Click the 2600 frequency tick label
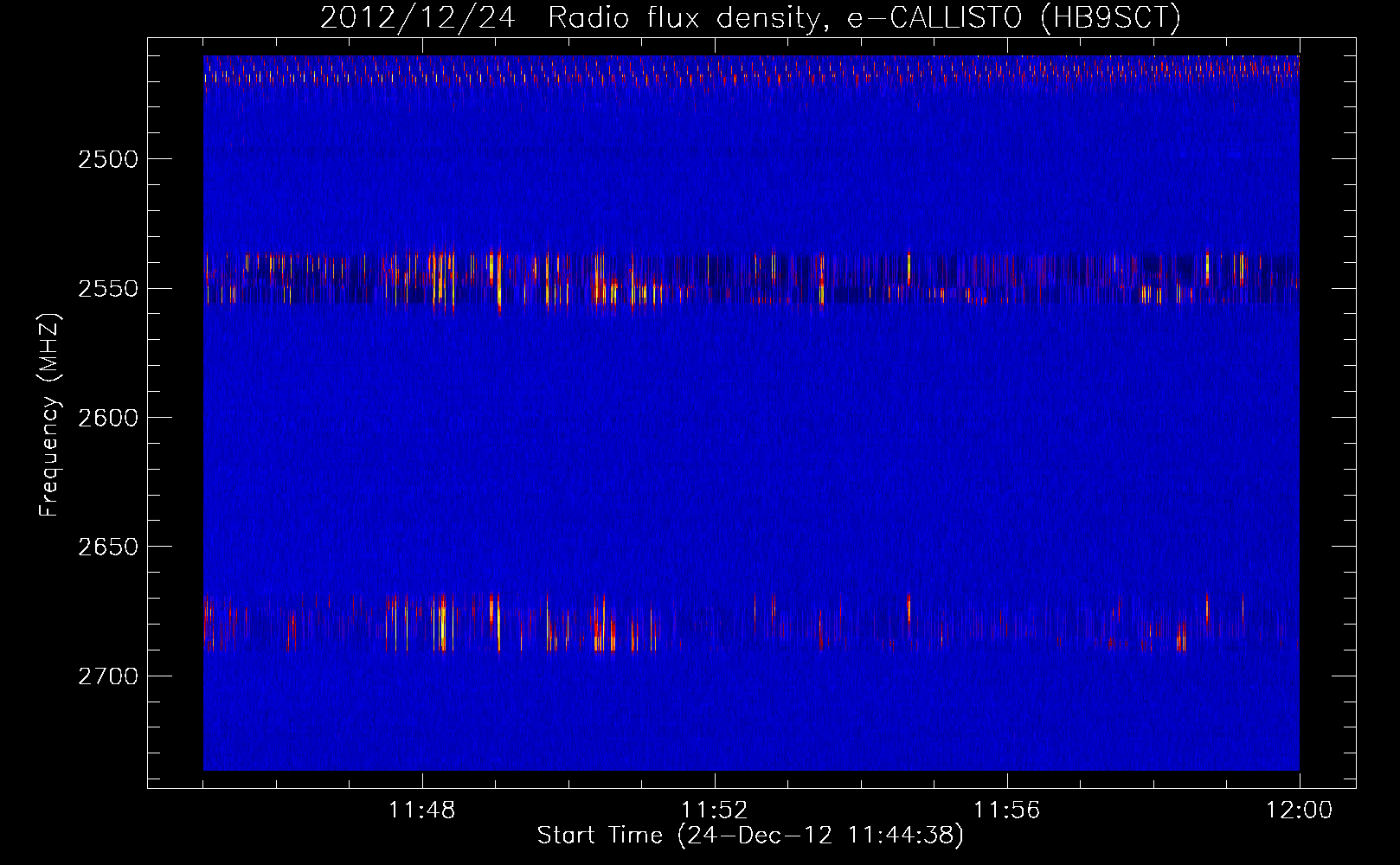The width and height of the screenshot is (1400, 865). coord(108,418)
